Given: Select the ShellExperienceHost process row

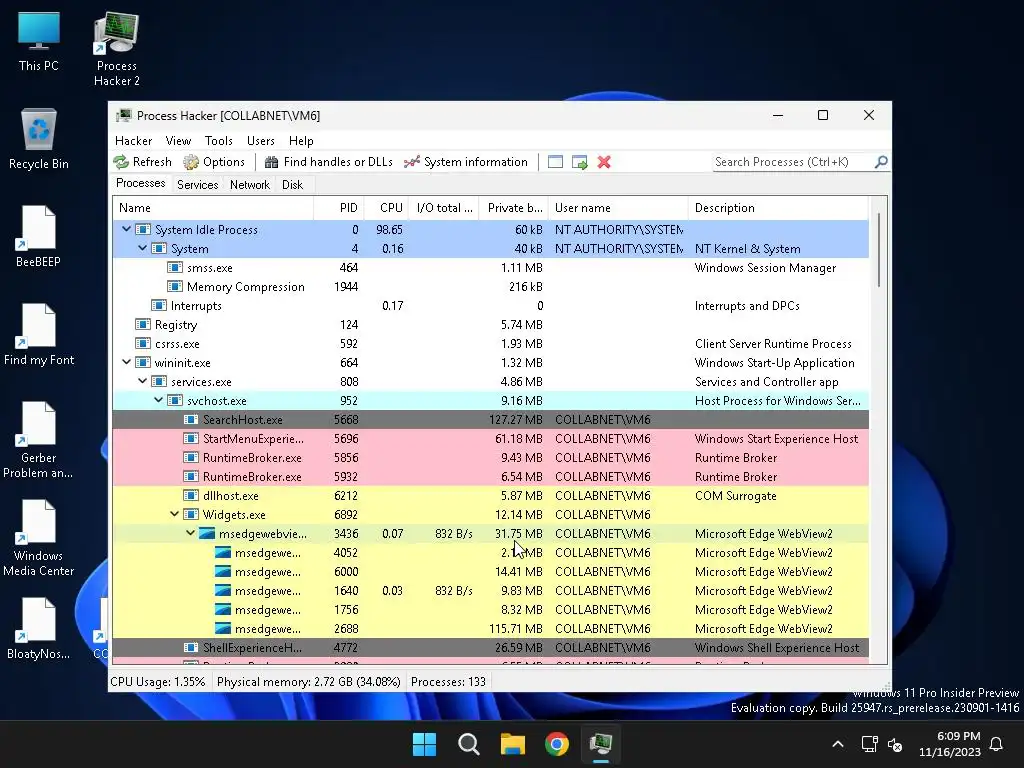Looking at the screenshot, I should point(490,647).
